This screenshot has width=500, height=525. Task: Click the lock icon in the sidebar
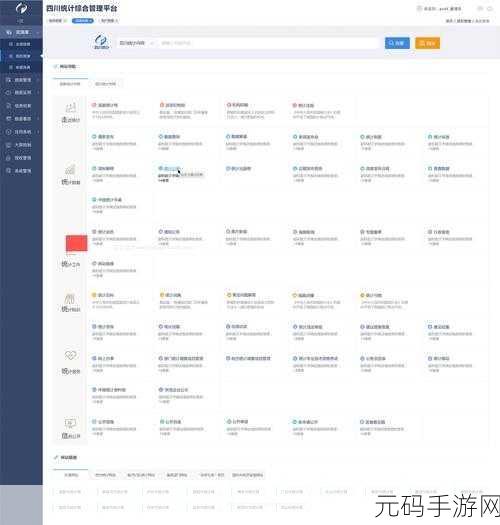9,158
